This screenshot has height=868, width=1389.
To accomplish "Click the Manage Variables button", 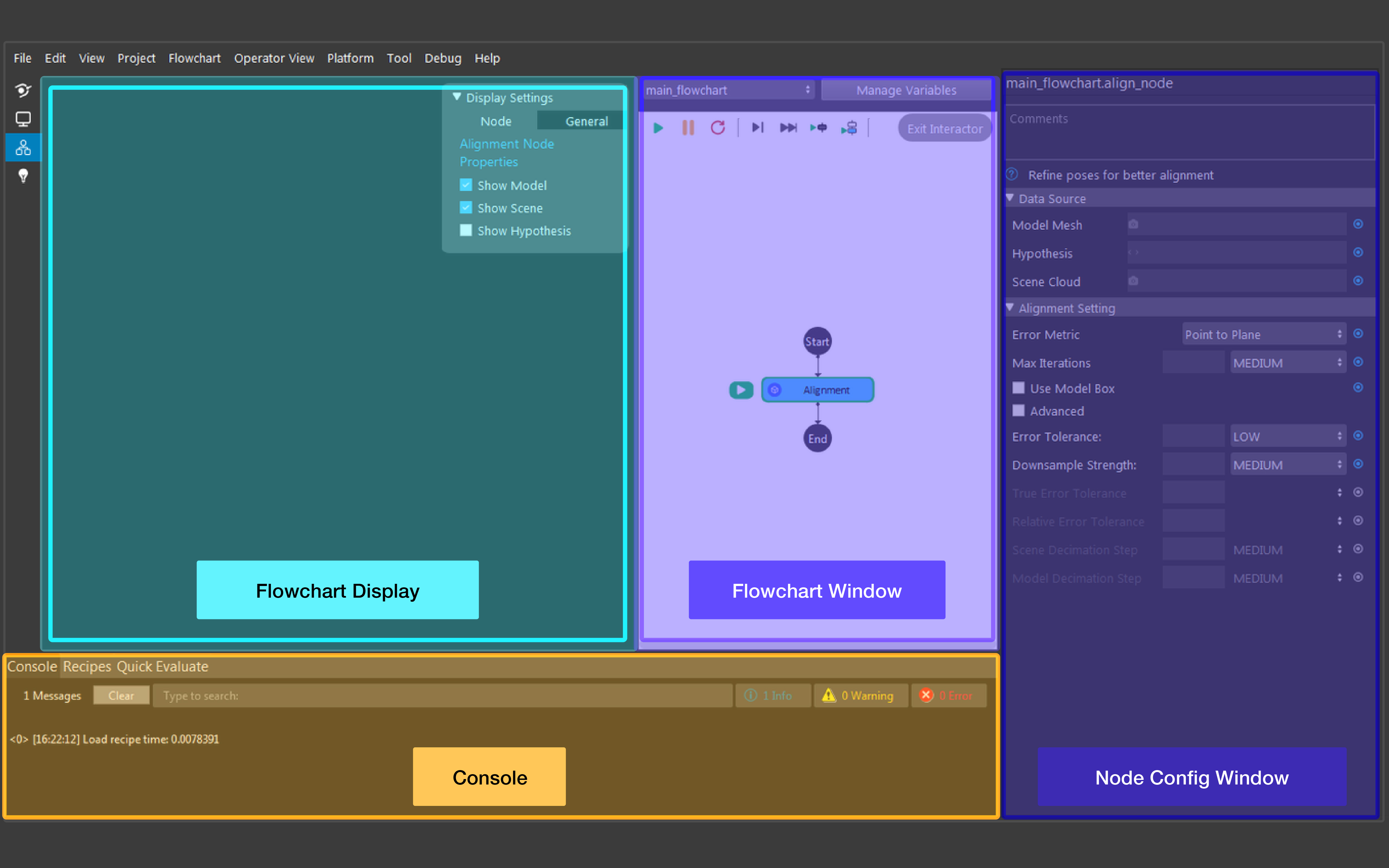I will [x=906, y=90].
